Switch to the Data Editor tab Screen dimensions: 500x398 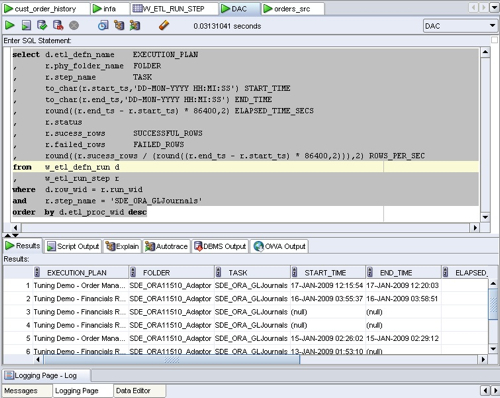click(139, 390)
